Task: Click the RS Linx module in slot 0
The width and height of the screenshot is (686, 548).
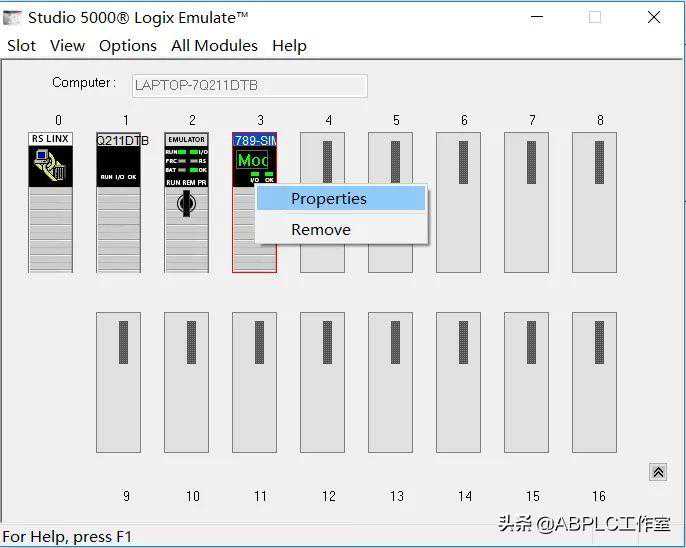Action: coord(50,201)
